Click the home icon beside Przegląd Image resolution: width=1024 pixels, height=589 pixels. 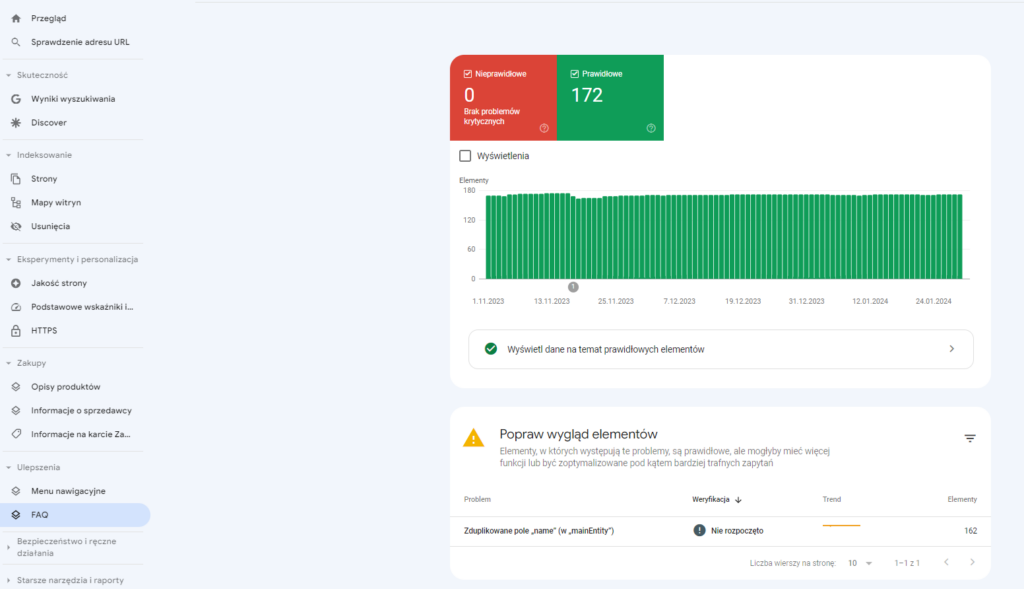coord(16,18)
